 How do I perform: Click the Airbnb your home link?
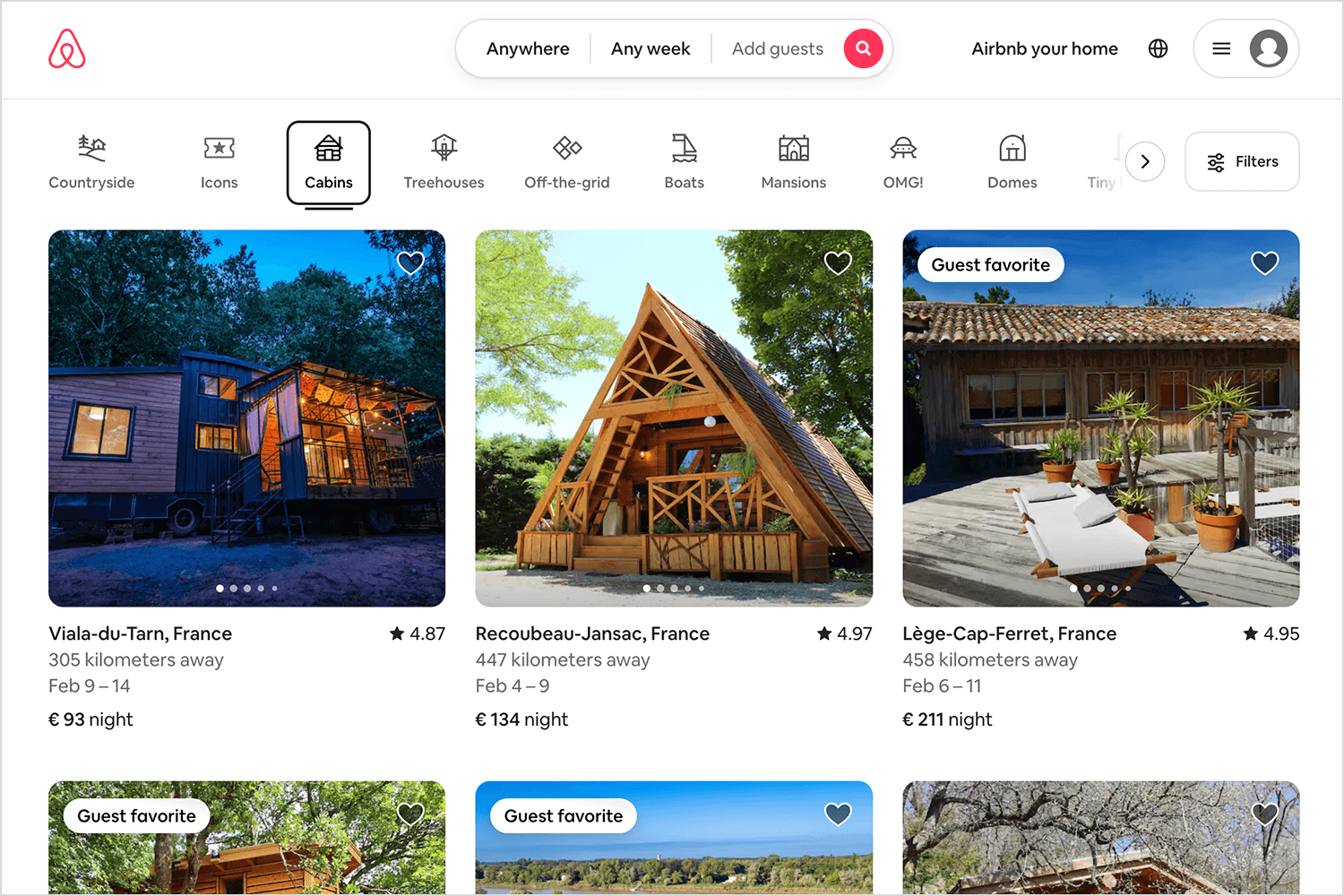1045,48
